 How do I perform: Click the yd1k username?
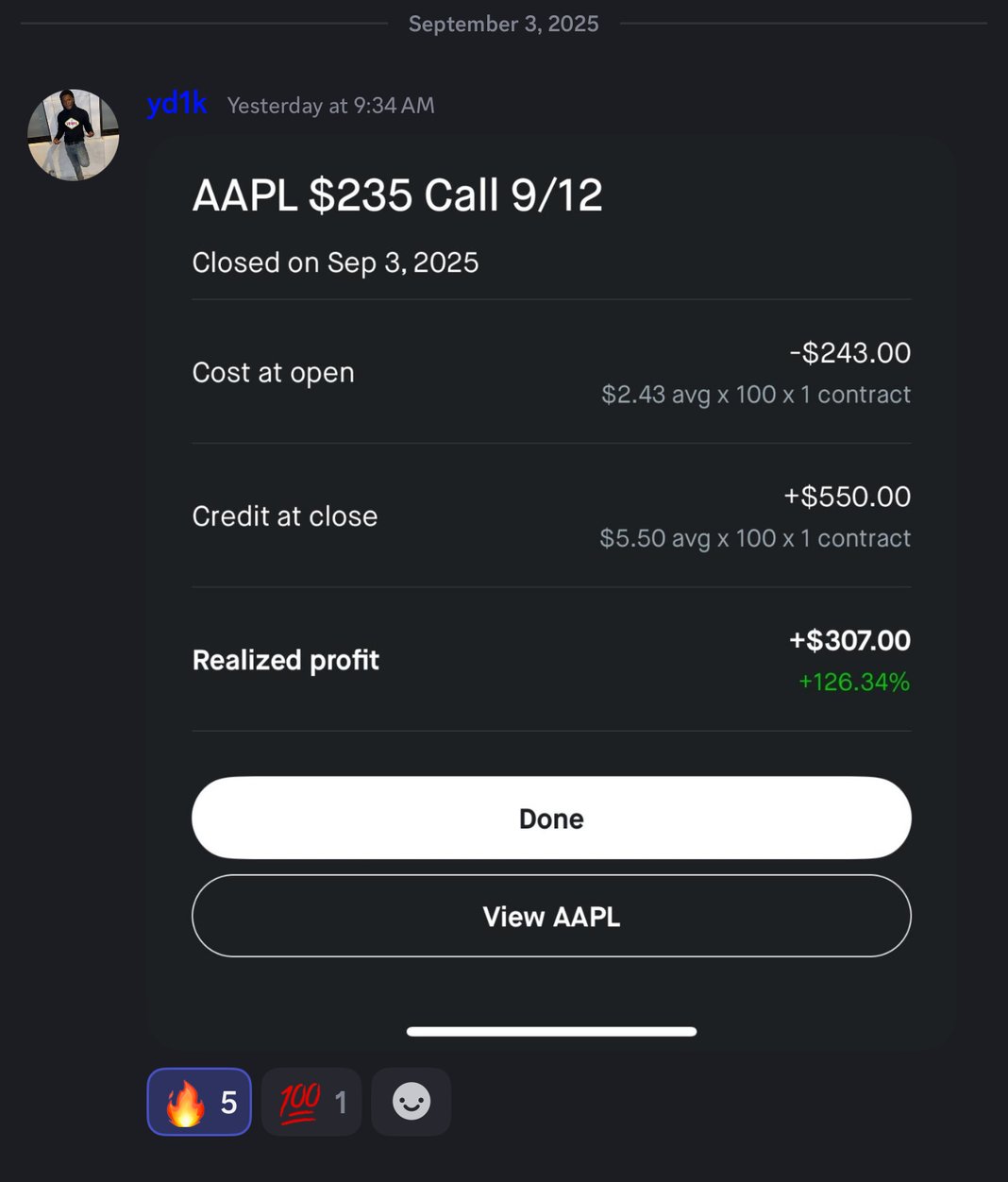(176, 103)
